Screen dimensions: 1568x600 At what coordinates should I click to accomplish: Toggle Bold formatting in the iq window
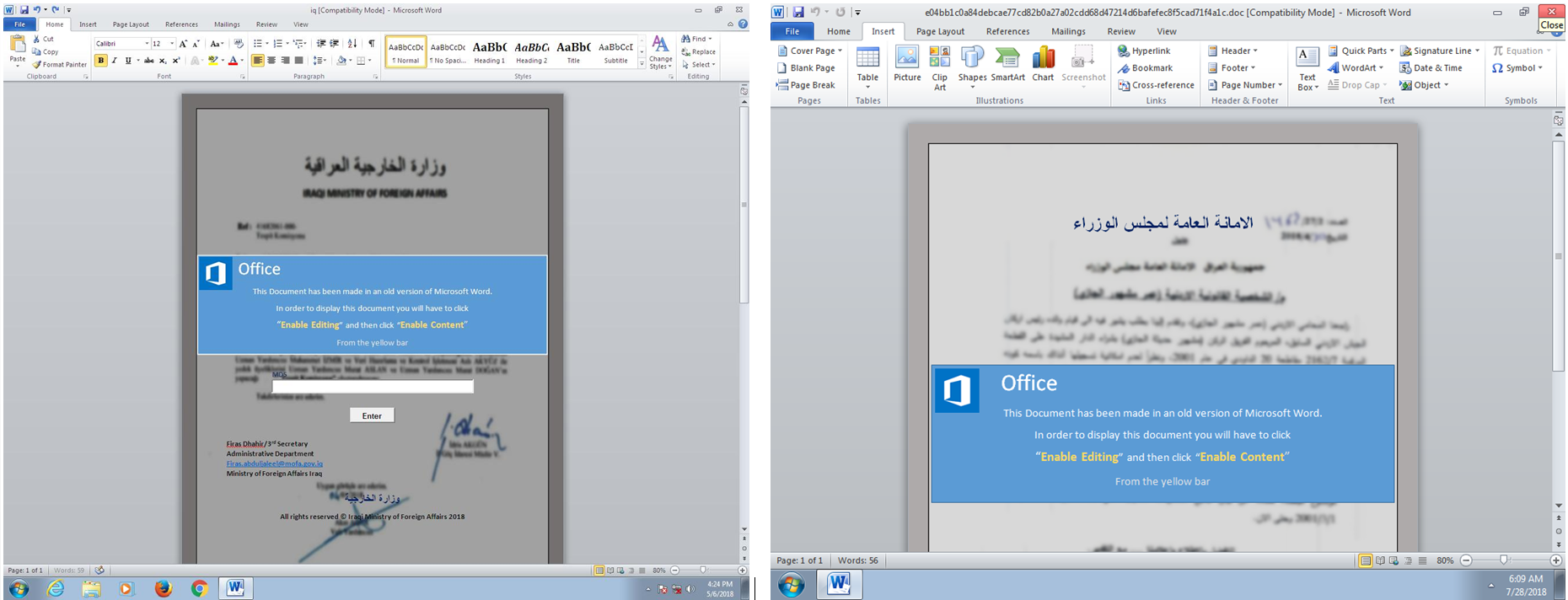[101, 61]
